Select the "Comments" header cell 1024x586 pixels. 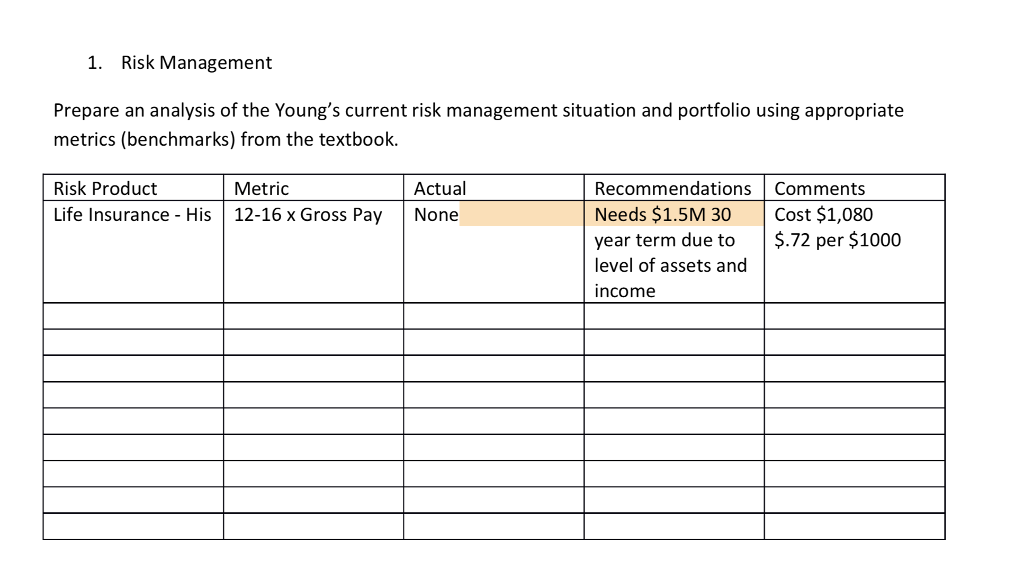[x=820, y=188]
